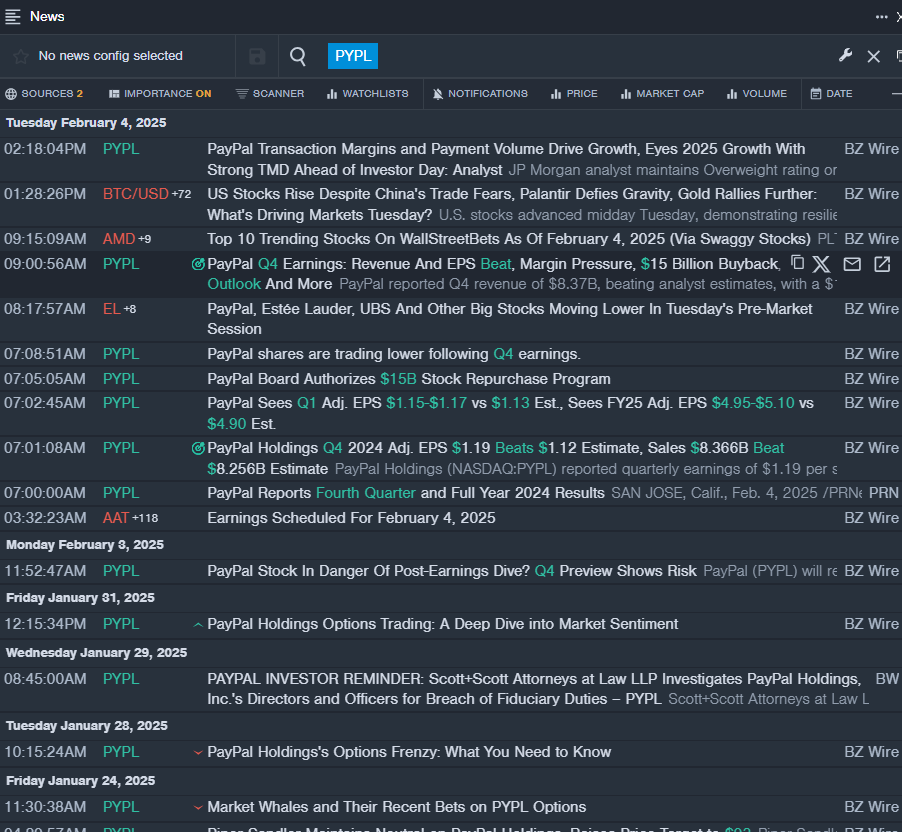Open the Sources dropdown
The height and width of the screenshot is (832, 902).
pyautogui.click(x=45, y=94)
